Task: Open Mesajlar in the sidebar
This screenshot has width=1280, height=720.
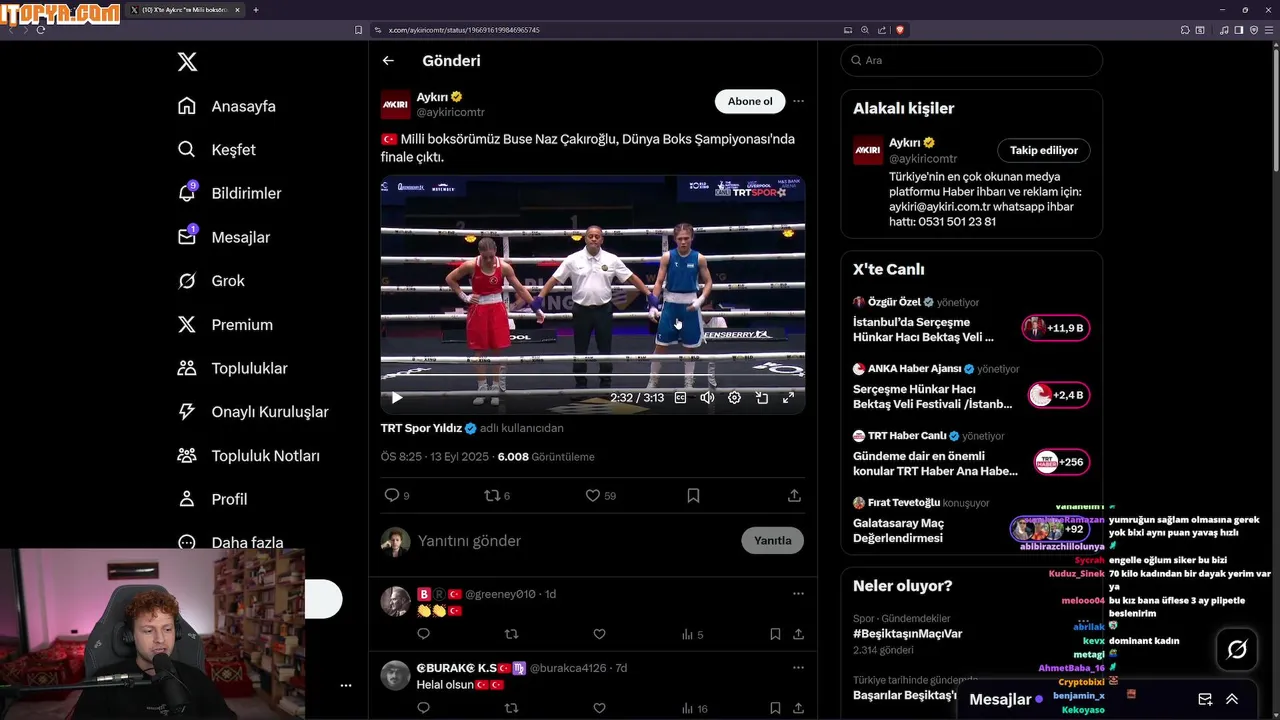Action: click(224, 237)
